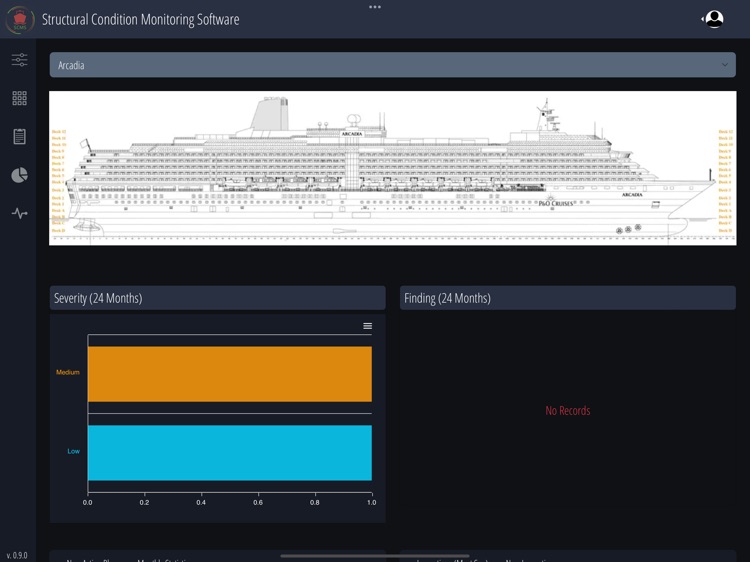The width and height of the screenshot is (750, 562).
Task: Click the 0.4 tick on chart axis
Action: (201, 502)
